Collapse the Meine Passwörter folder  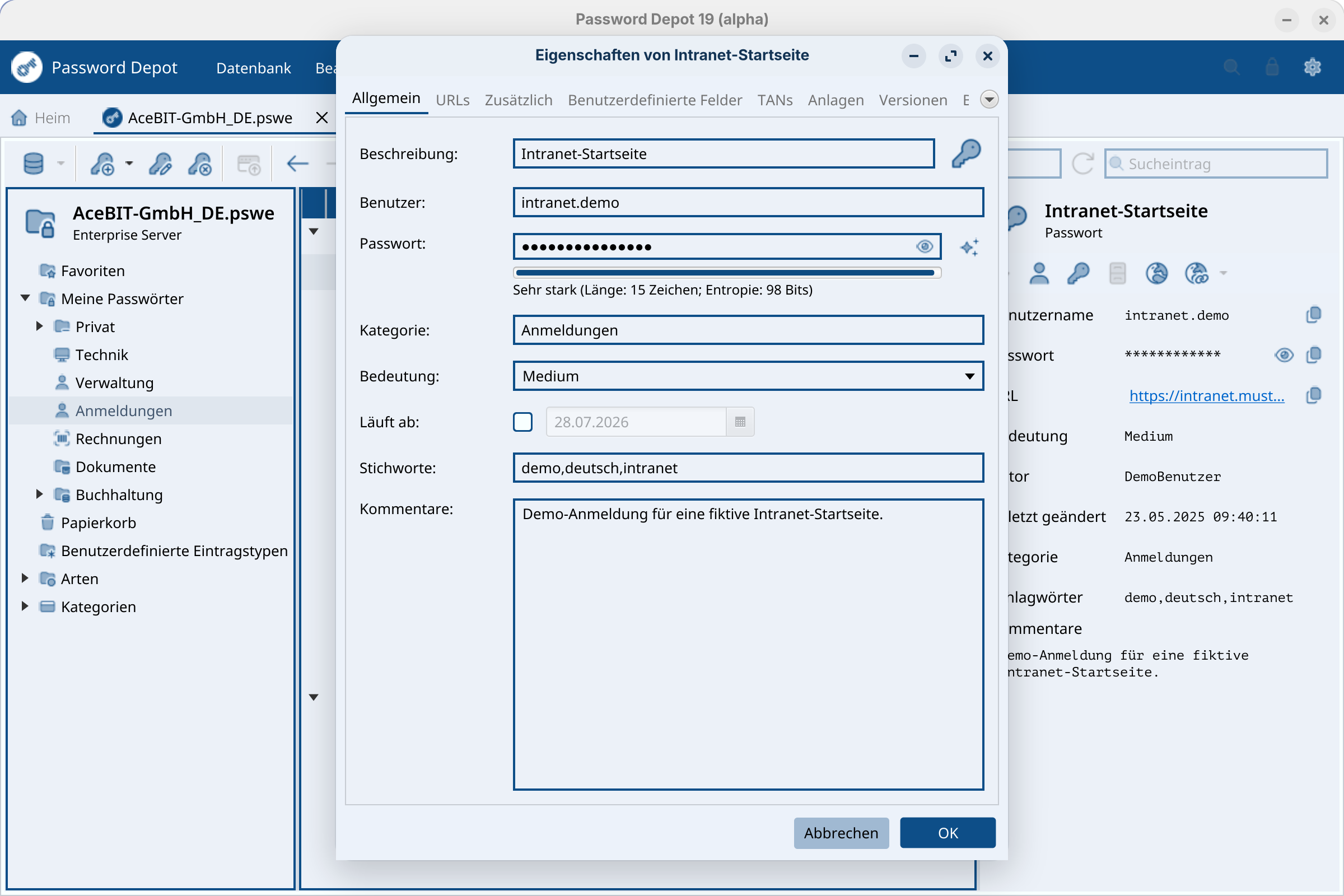(x=25, y=298)
